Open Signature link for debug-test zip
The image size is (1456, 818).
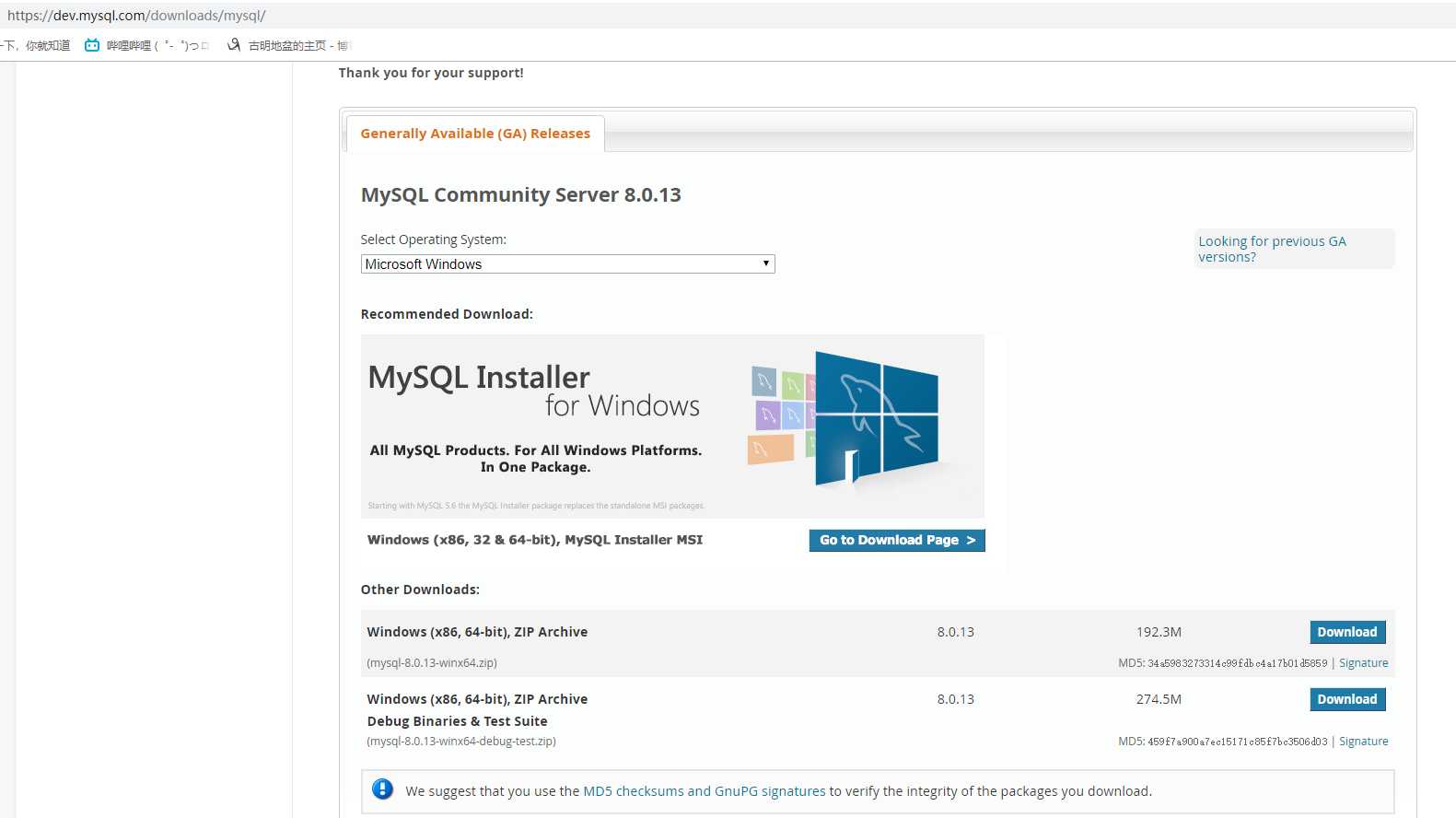1363,742
